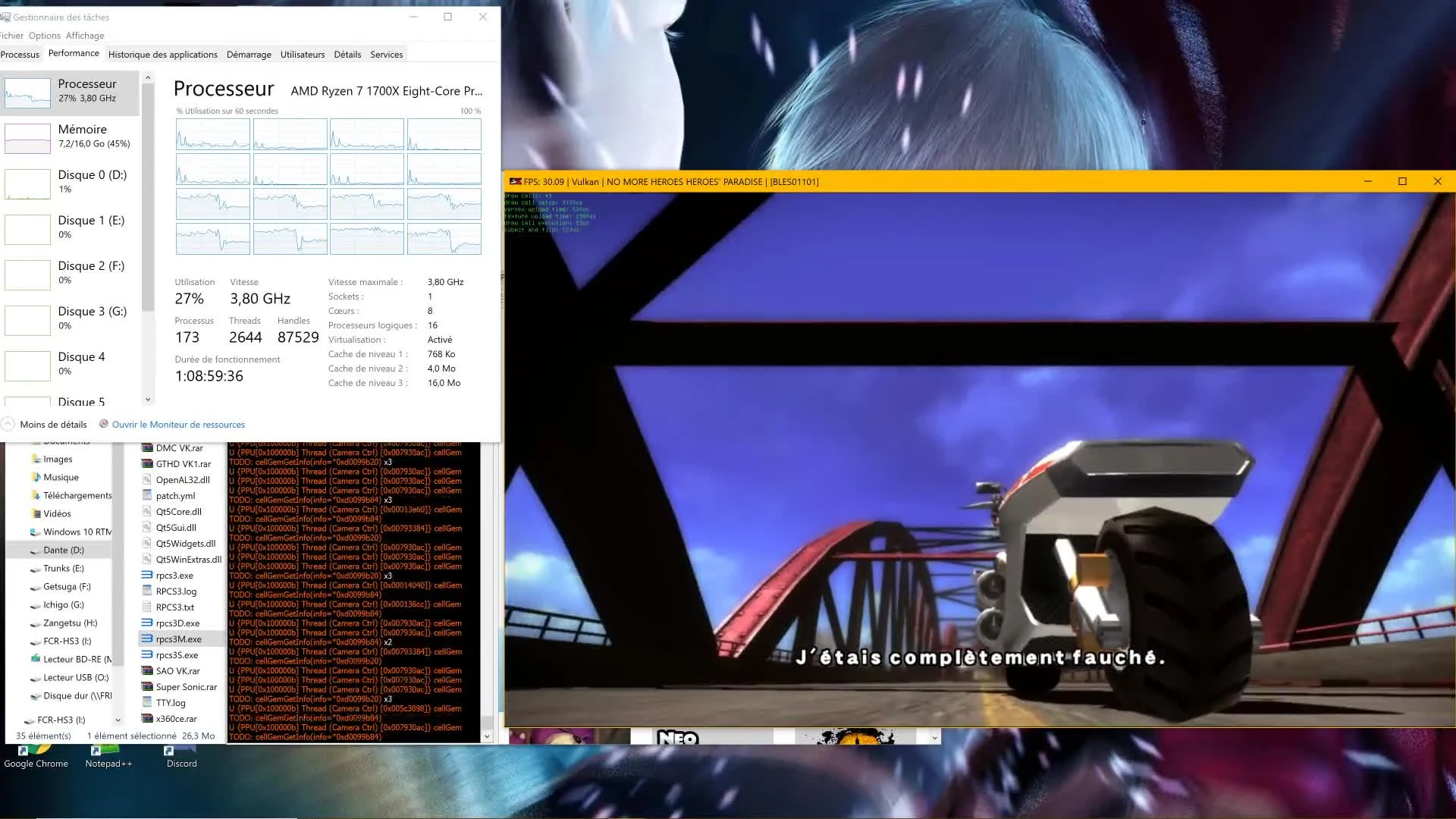This screenshot has height=819, width=1456.
Task: Click Google Chrome desktop shortcut icon
Action: click(x=35, y=756)
